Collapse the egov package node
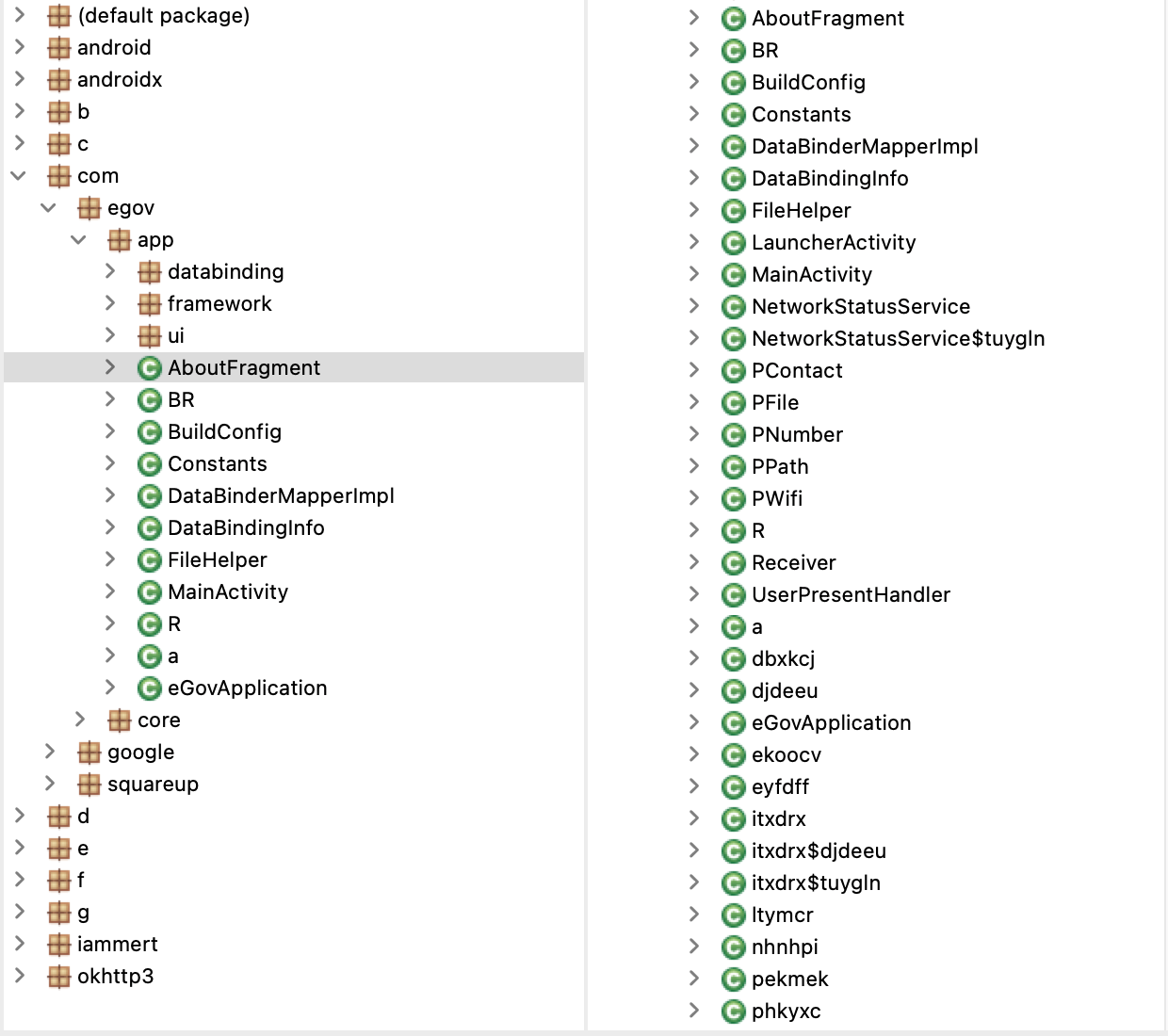Screen dimensions: 1168x1036 click(49, 208)
